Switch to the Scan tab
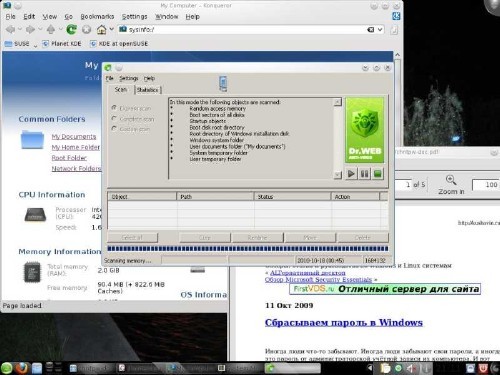The height and width of the screenshot is (375, 500). [120, 90]
